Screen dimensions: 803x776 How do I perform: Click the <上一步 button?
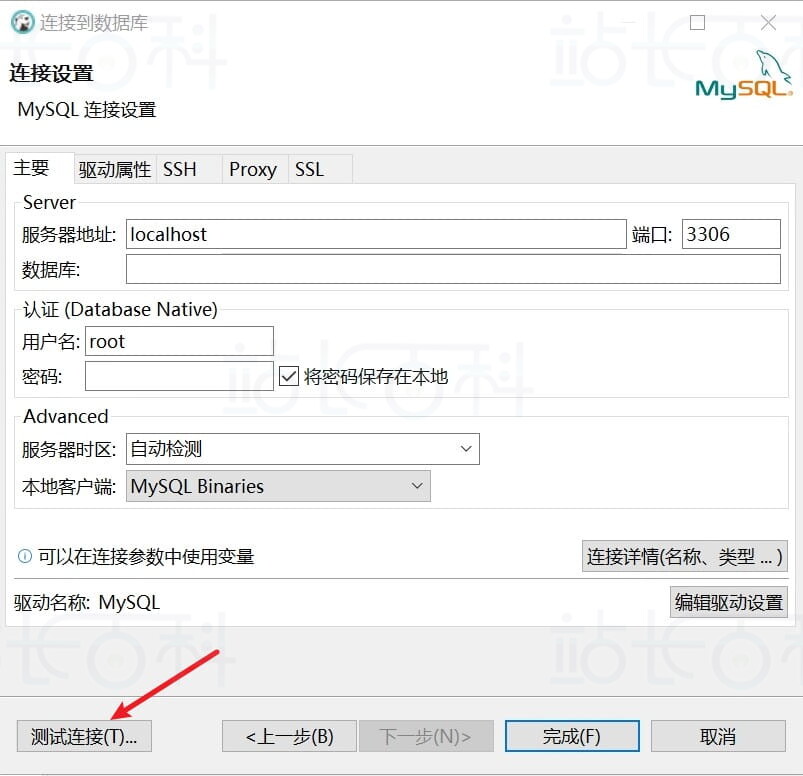coord(288,735)
